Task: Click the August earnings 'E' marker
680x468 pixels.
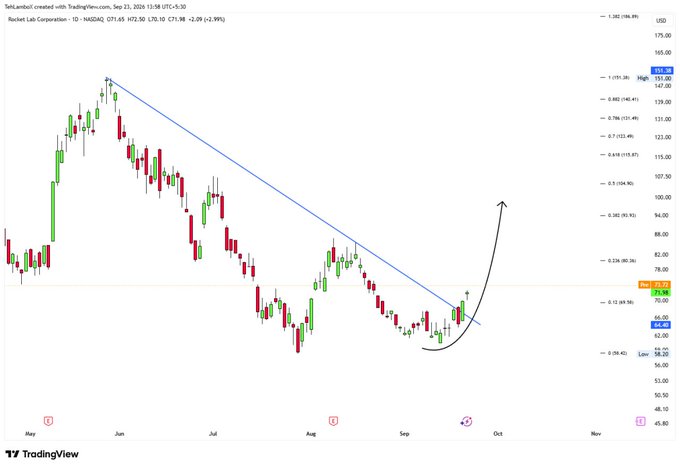Action: 333,421
